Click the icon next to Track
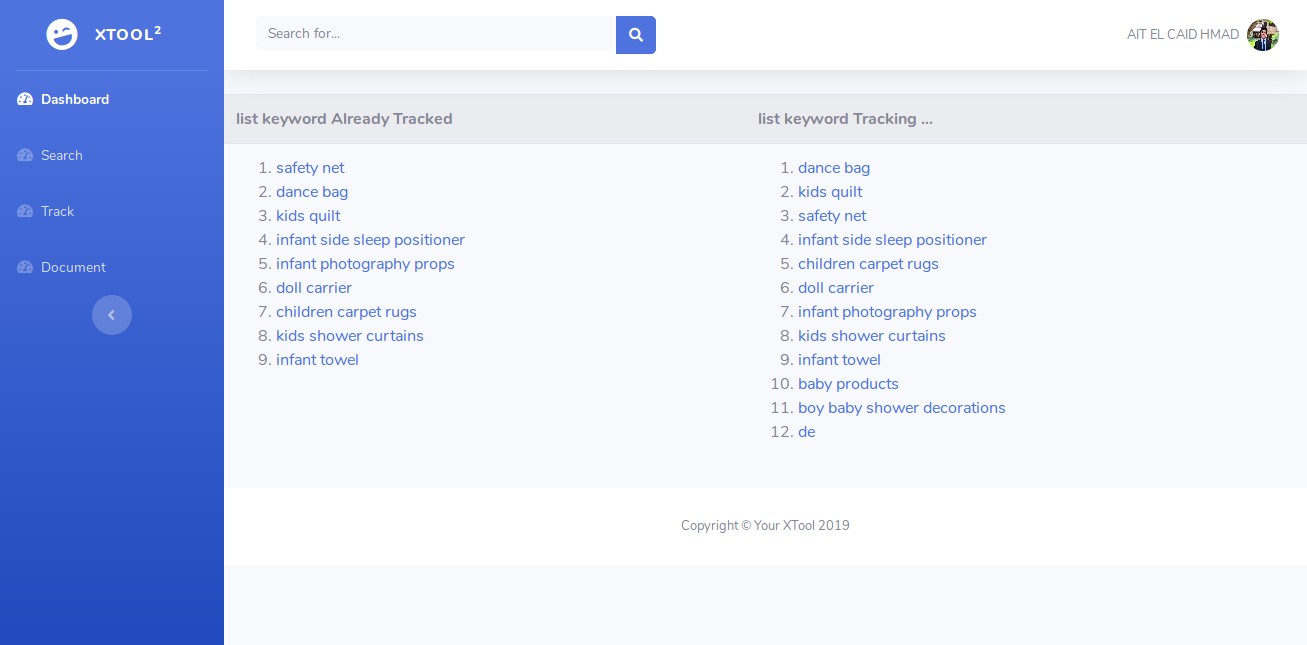This screenshot has width=1307, height=645. click(x=25, y=212)
